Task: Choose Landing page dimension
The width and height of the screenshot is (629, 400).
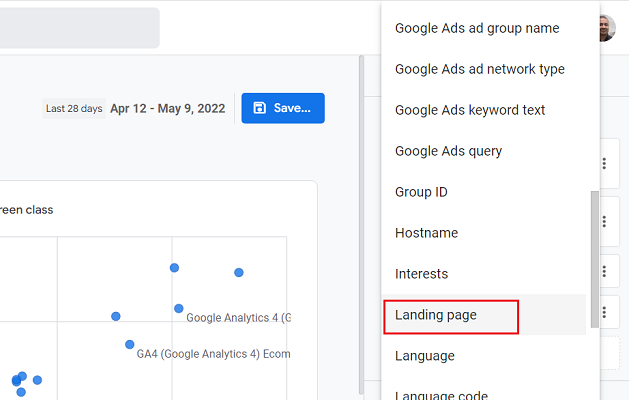Action: click(484, 315)
